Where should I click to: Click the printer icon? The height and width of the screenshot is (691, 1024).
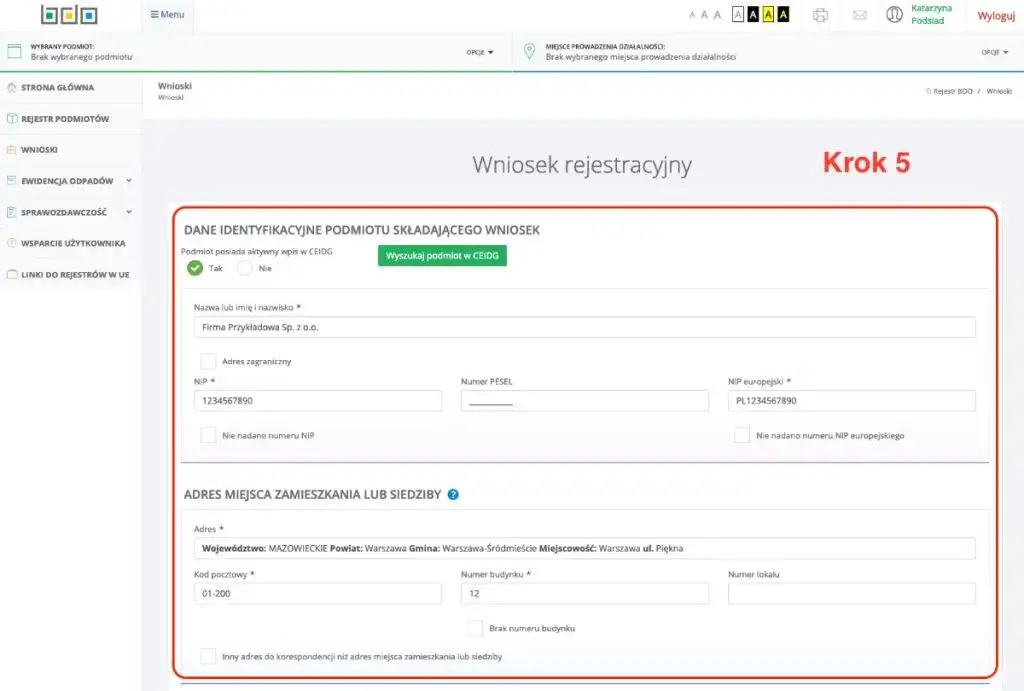click(820, 15)
